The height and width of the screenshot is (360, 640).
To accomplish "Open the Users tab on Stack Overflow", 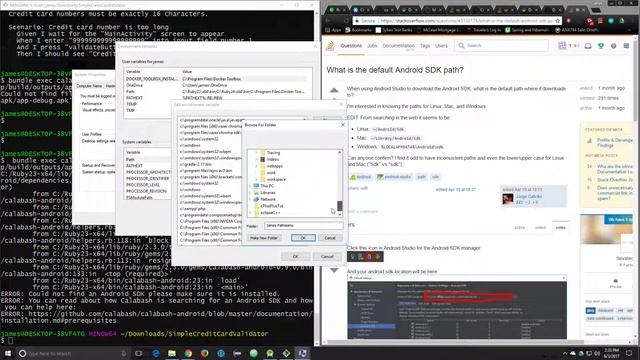I will point(441,46).
